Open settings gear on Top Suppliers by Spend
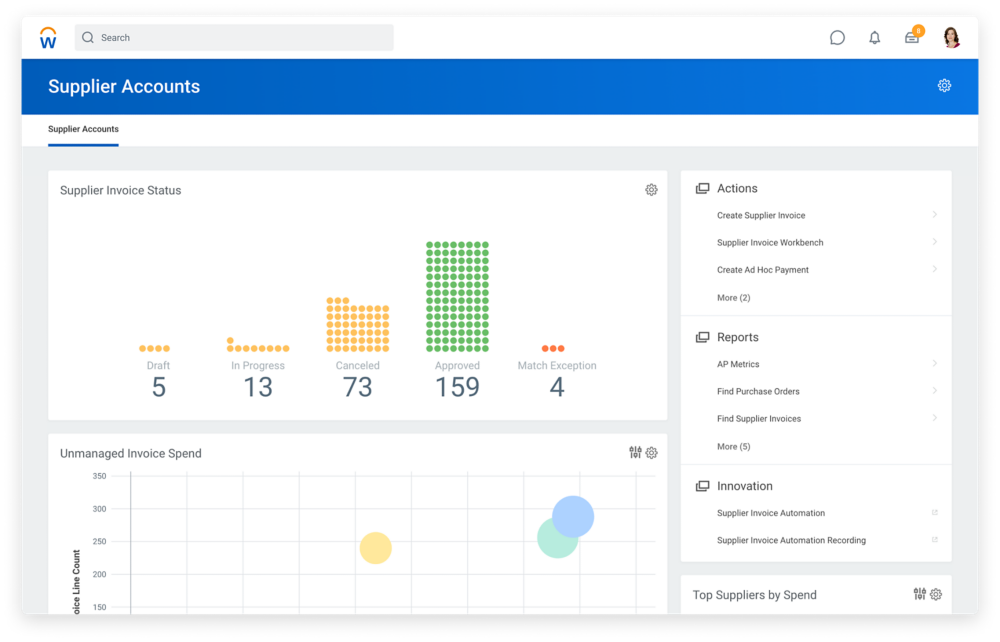 [937, 593]
